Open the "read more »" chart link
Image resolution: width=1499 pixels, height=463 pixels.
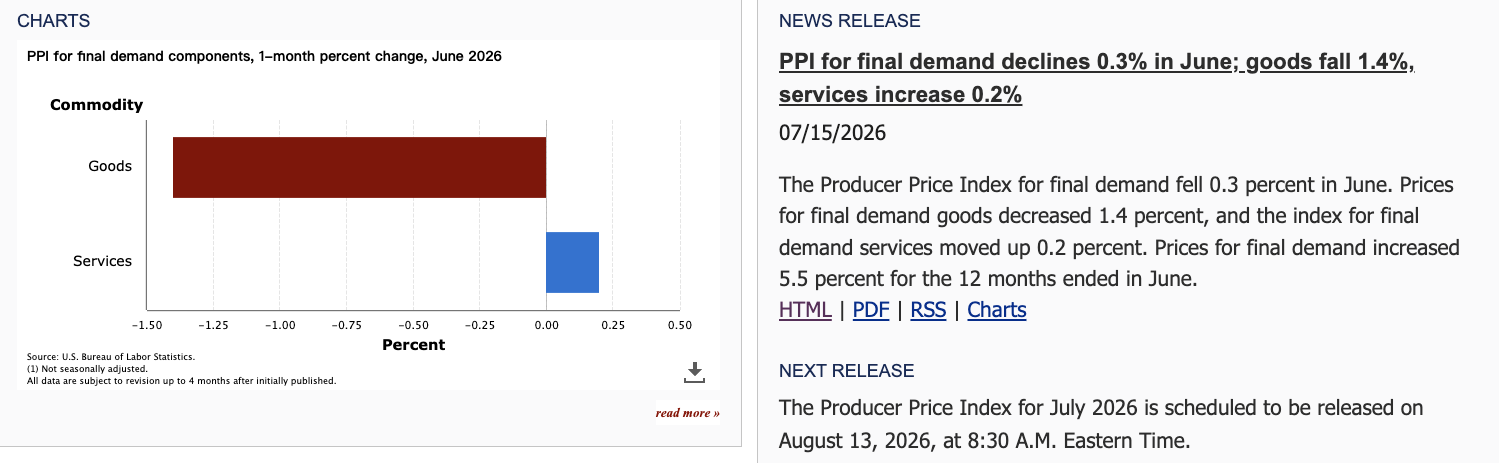tap(687, 413)
